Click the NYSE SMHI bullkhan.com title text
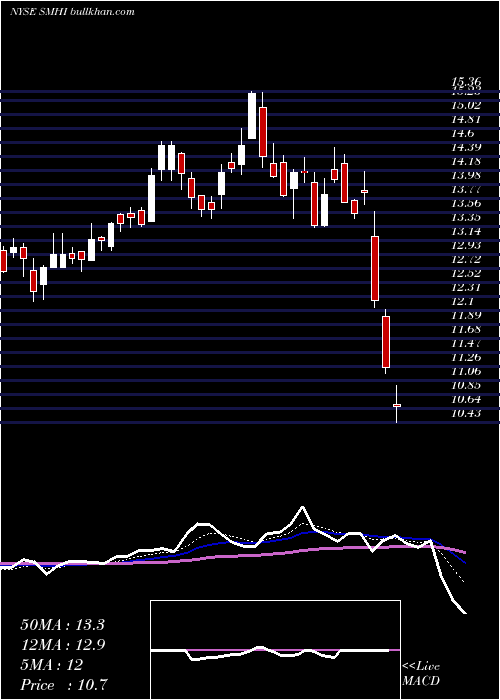Screen dimensions: 500x700 [72, 12]
